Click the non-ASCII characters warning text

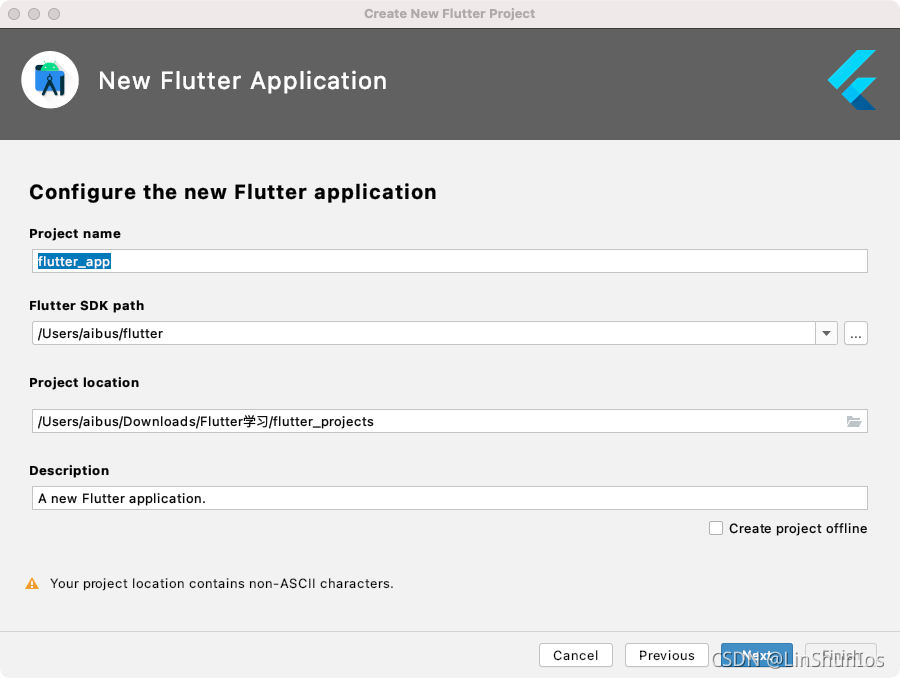point(222,584)
